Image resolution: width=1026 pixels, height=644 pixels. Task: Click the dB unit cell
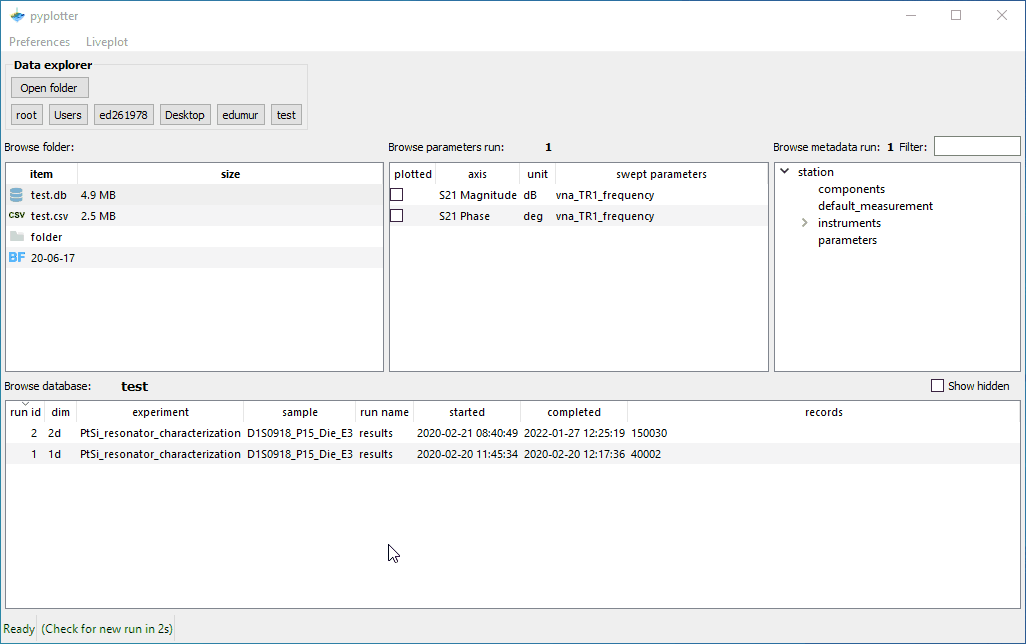(530, 195)
